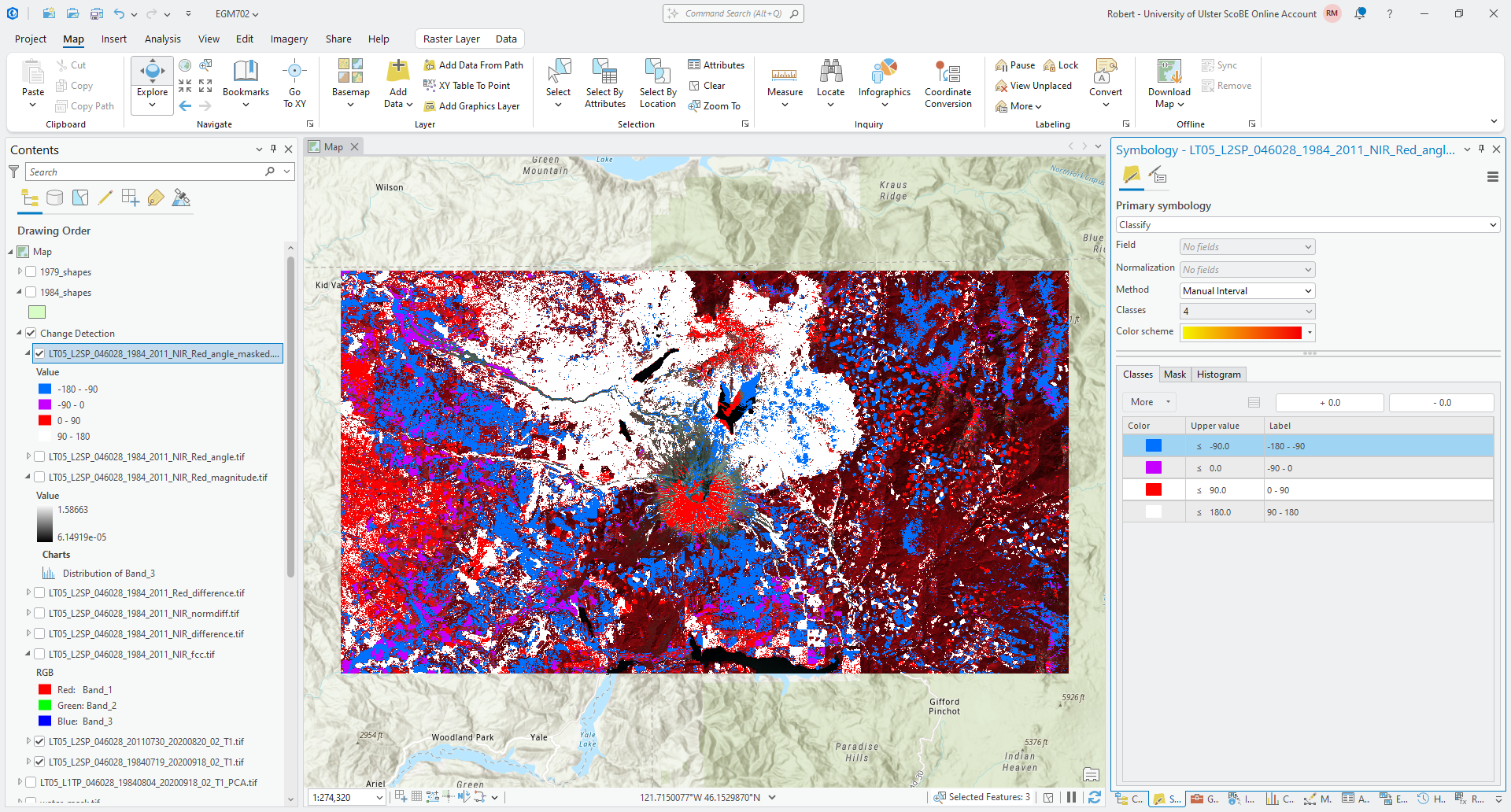
Task: Click the Zoom To button
Action: pos(715,106)
